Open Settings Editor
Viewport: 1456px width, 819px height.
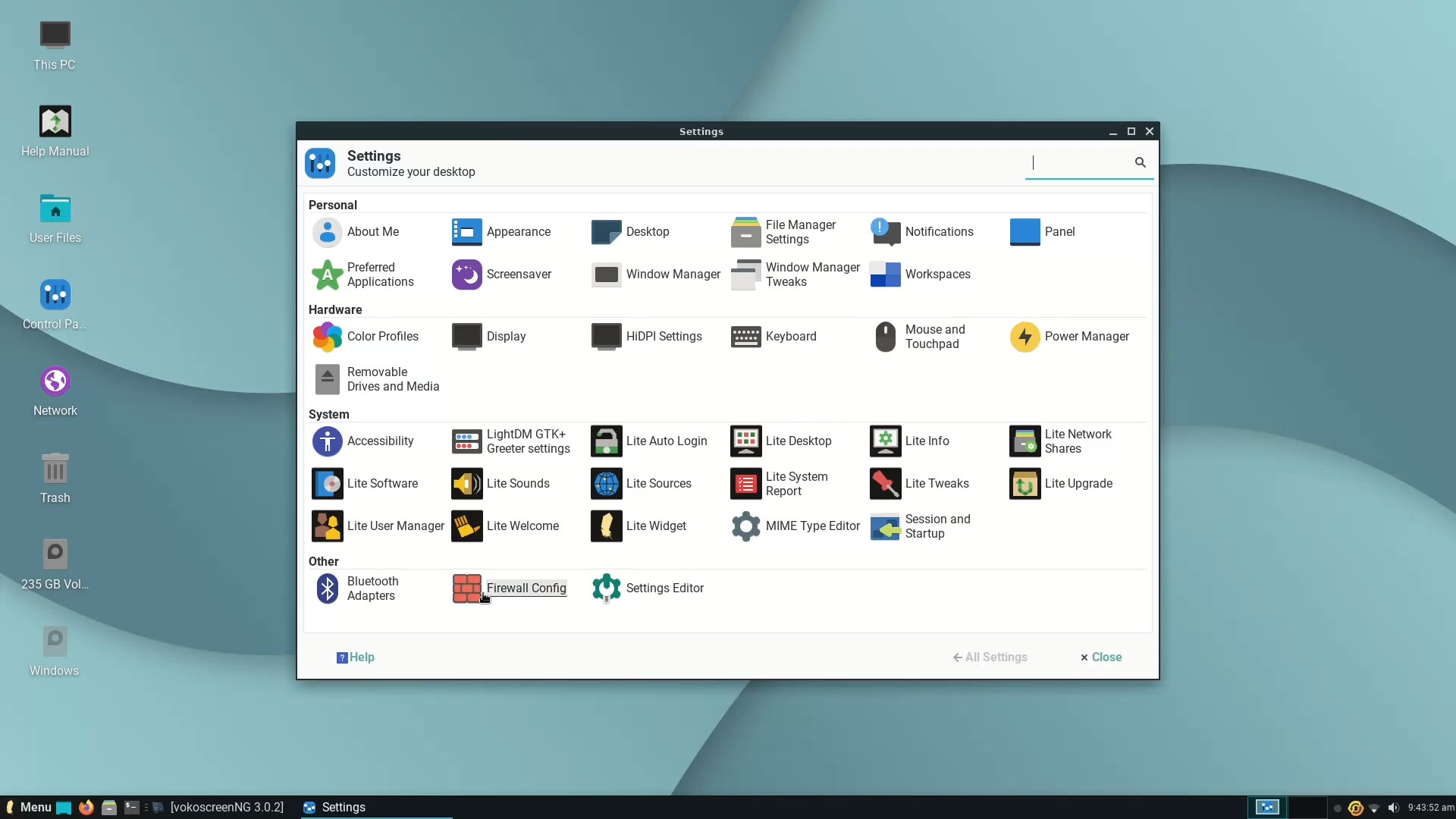pyautogui.click(x=648, y=588)
